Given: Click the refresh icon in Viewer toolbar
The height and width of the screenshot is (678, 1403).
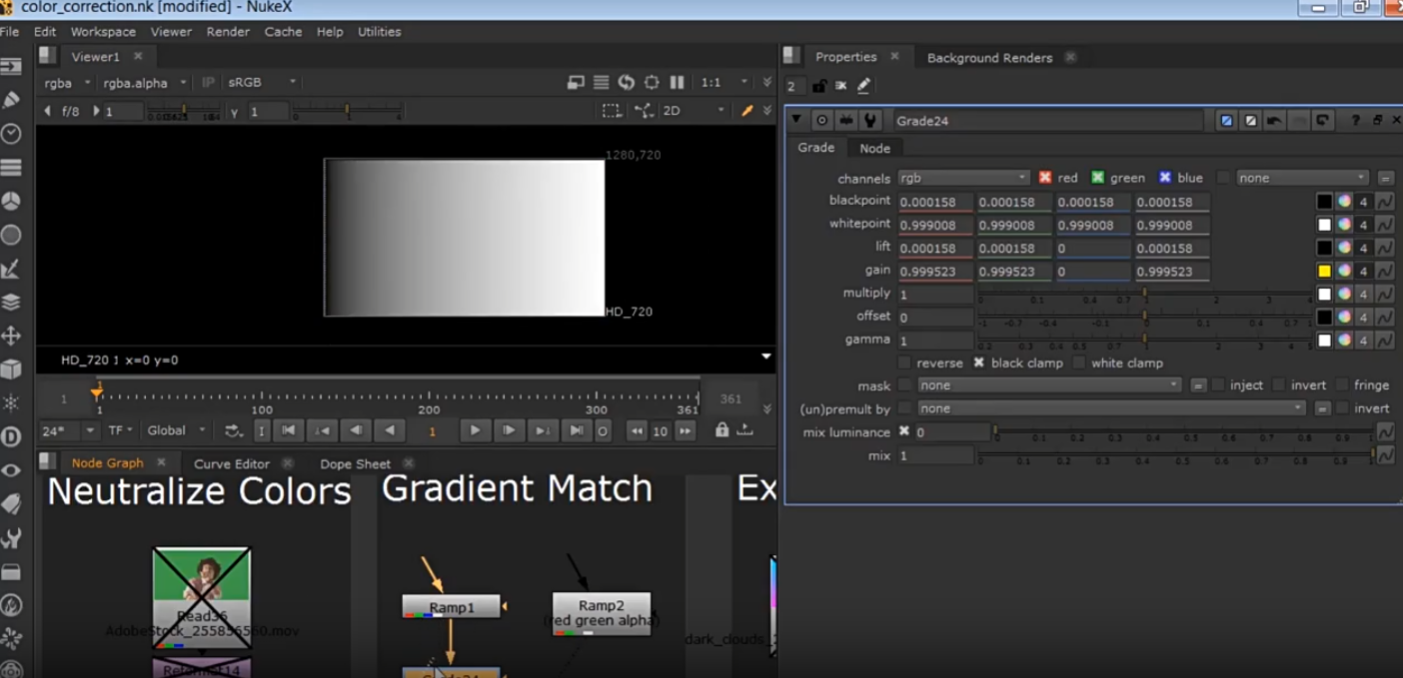Looking at the screenshot, I should (x=626, y=82).
